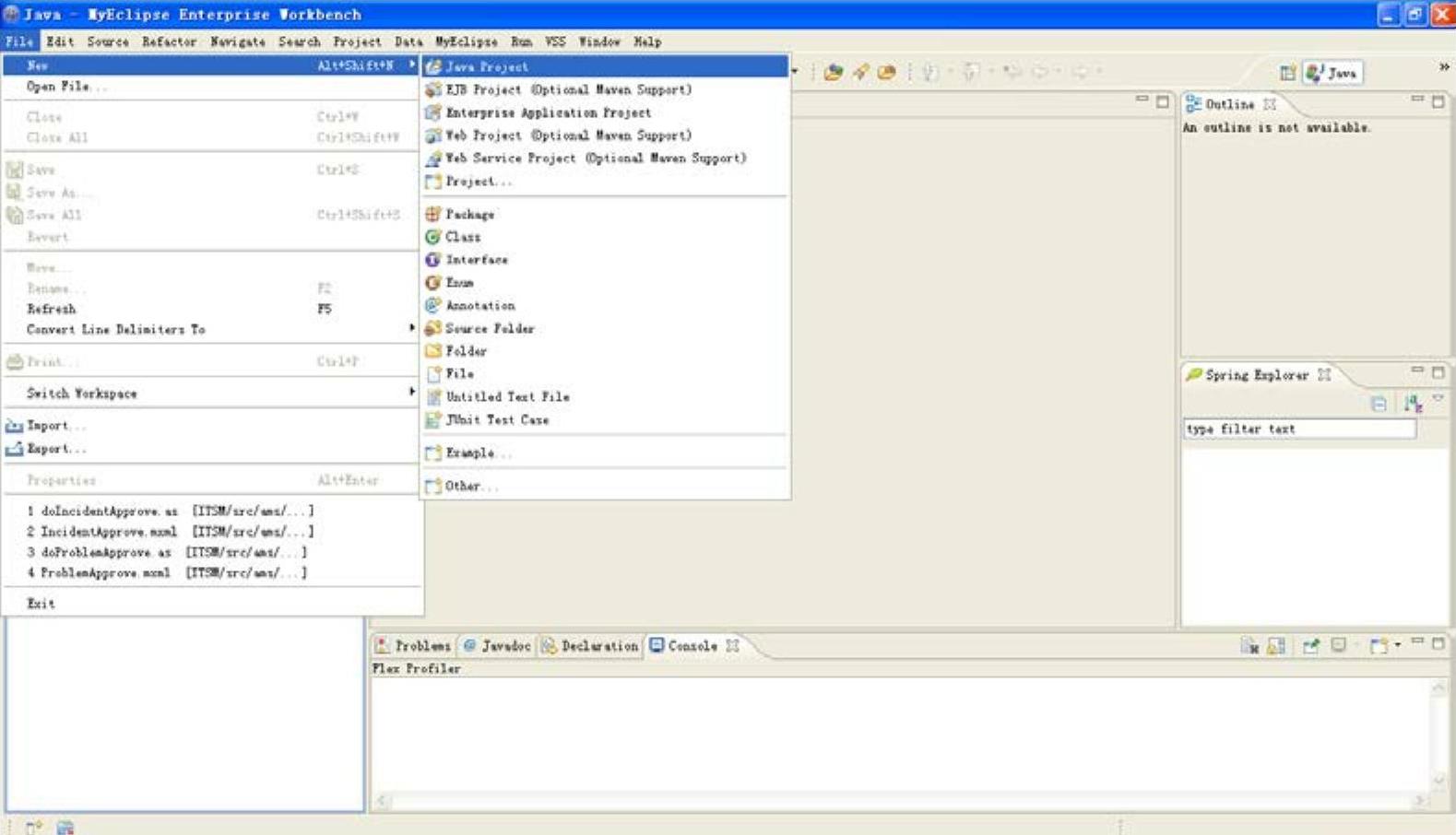The width and height of the screenshot is (1456, 835).
Task: Toggle Console scroll lock icon
Action: click(1276, 646)
